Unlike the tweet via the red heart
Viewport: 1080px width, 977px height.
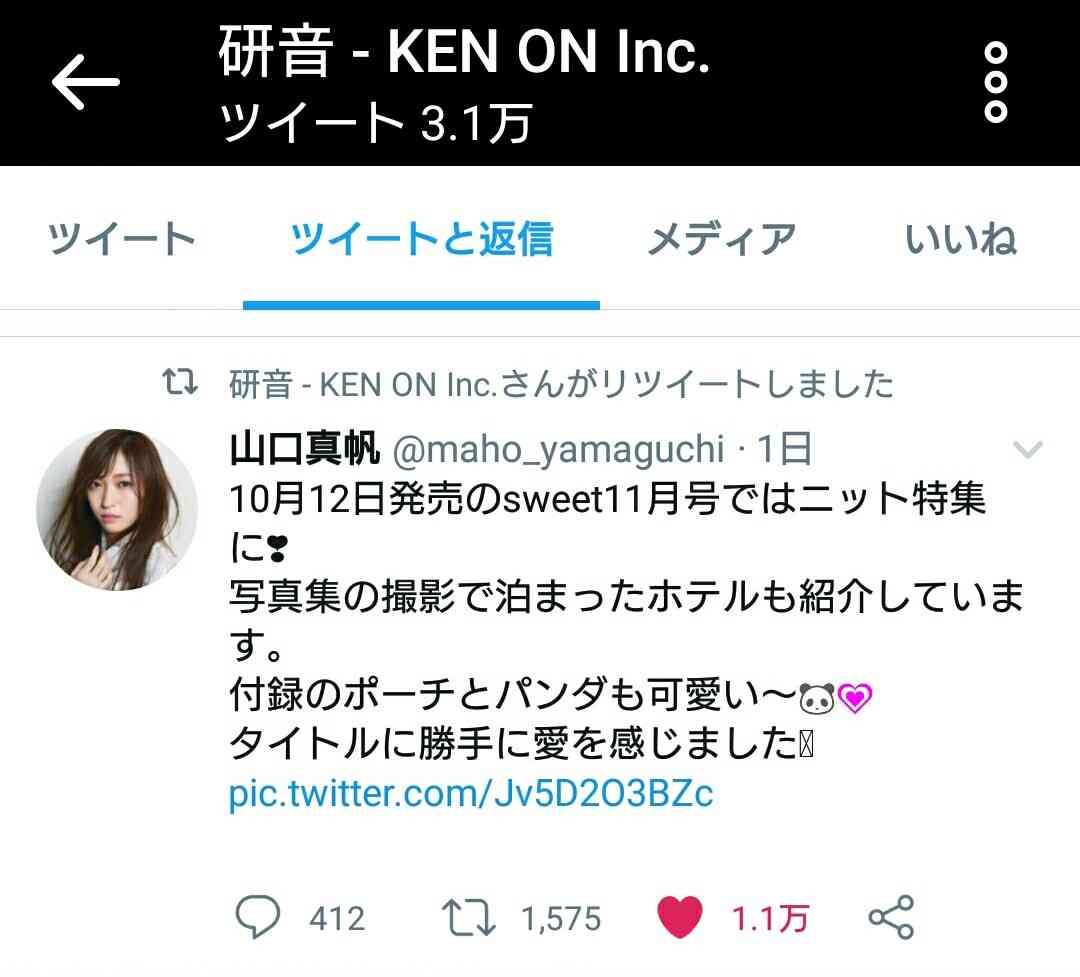680,917
